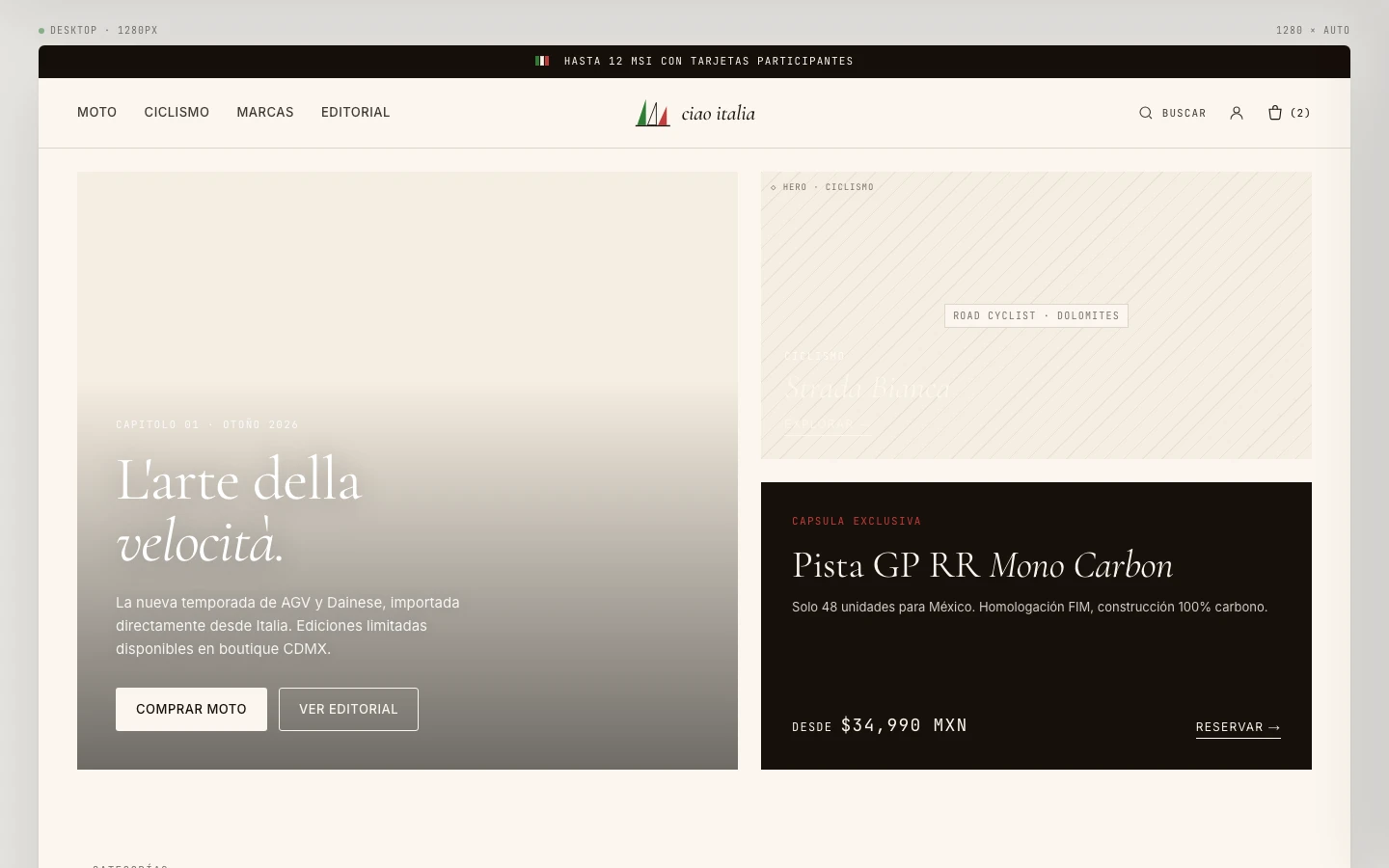Click the Strada Bianca card title
This screenshot has width=1389, height=868.
(x=868, y=389)
